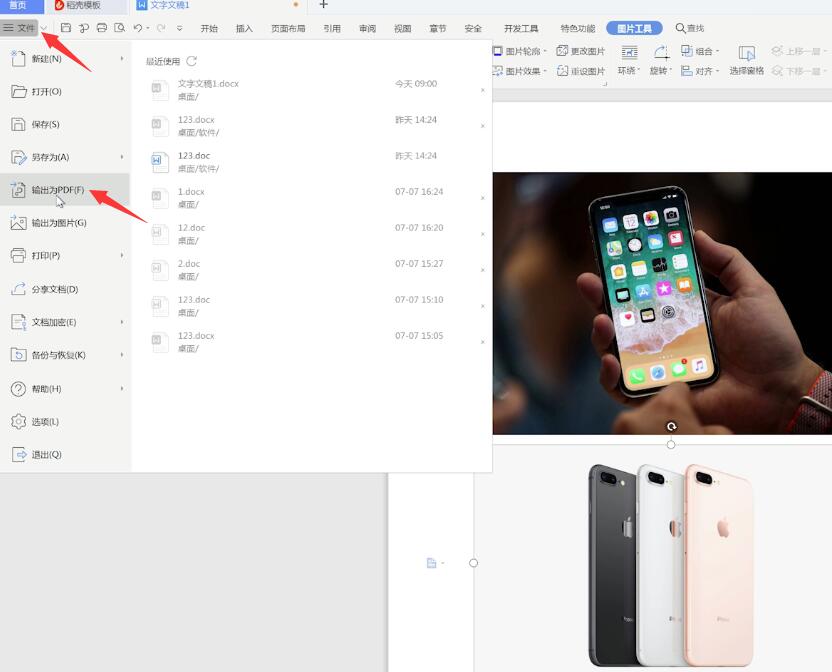Click the 图片效果 picture effects tool
832x672 pixels.
pos(520,71)
